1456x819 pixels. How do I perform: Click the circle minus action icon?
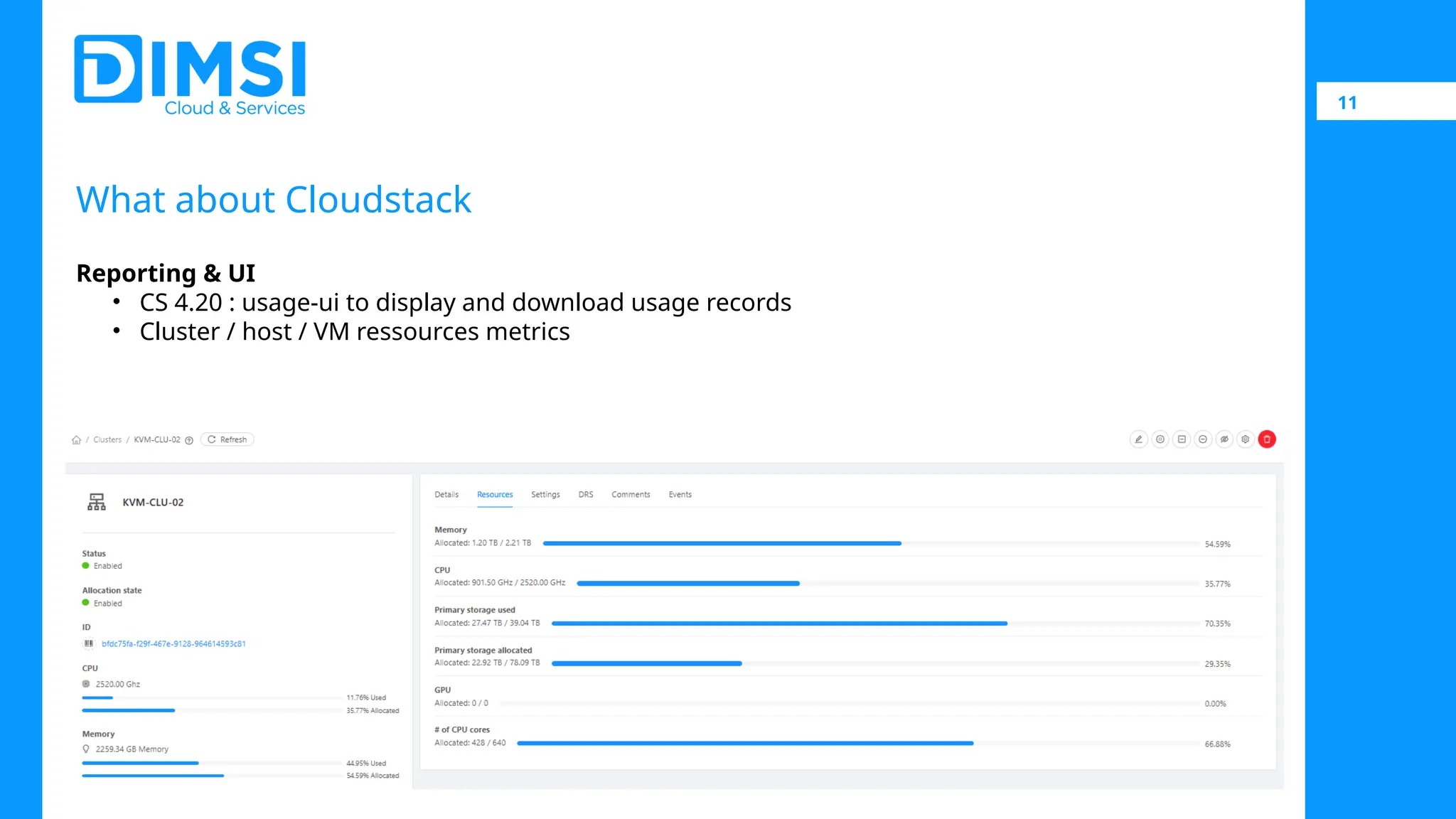pos(1203,439)
